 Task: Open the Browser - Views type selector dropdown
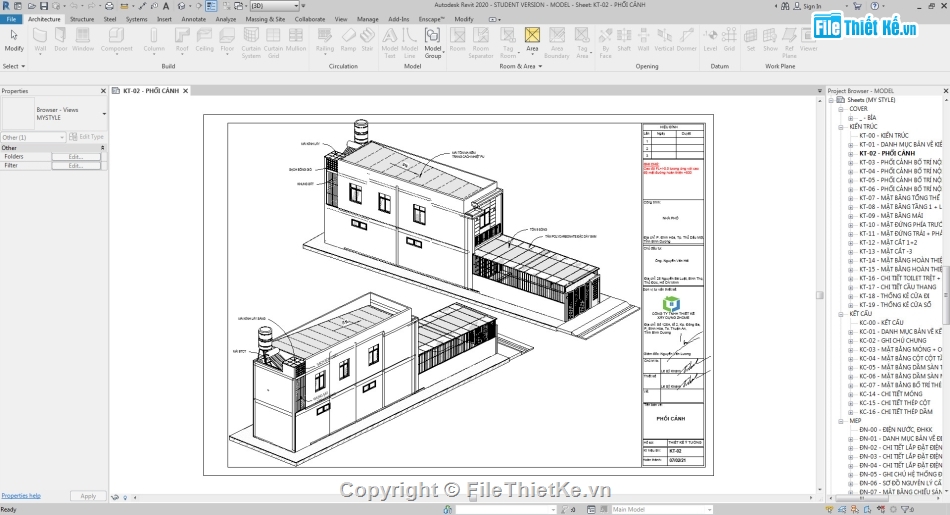pos(104,114)
